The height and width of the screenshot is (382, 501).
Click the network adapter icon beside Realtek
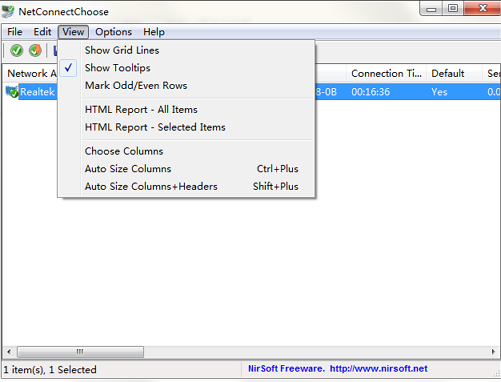pyautogui.click(x=12, y=92)
